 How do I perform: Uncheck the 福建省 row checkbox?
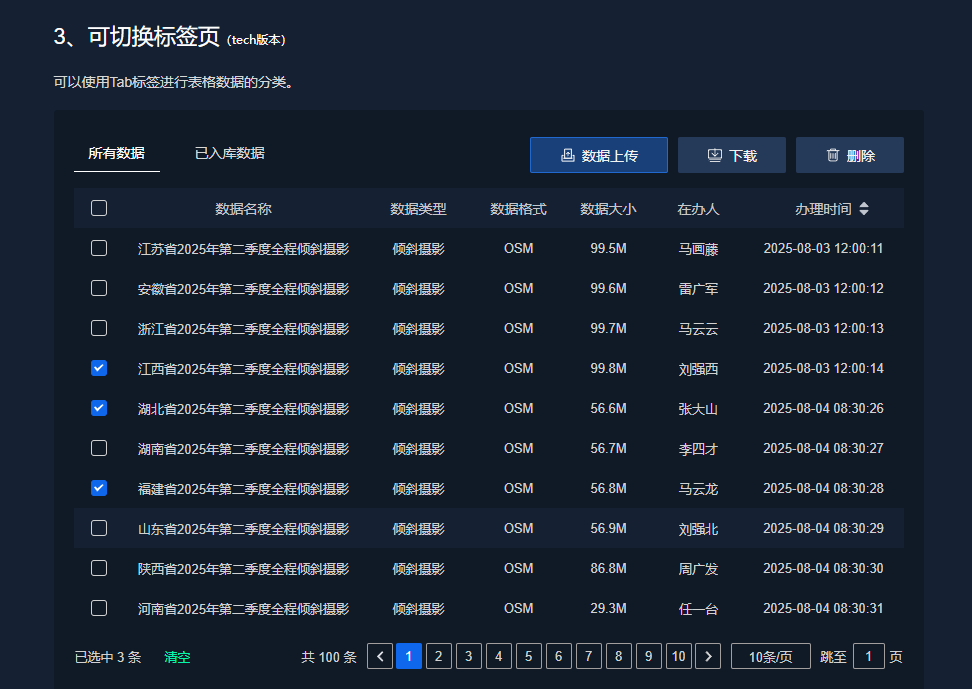tap(99, 488)
